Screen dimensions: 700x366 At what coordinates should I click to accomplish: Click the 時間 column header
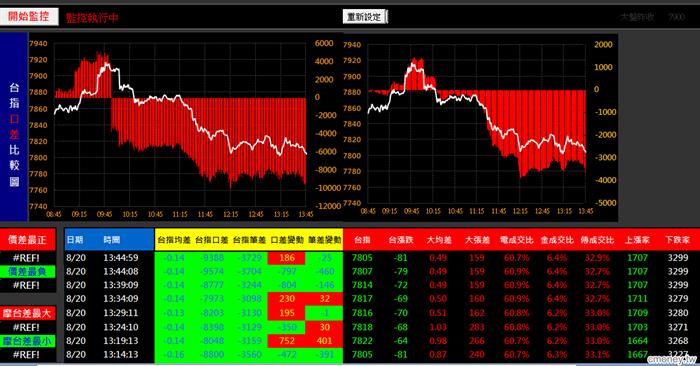click(112, 240)
